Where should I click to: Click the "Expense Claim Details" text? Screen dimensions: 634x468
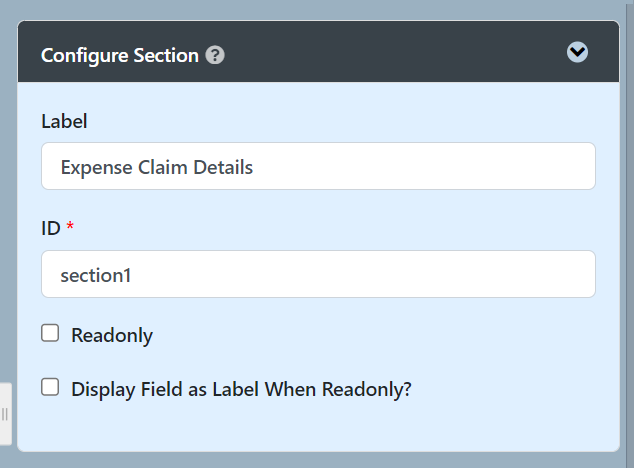[x=157, y=167]
